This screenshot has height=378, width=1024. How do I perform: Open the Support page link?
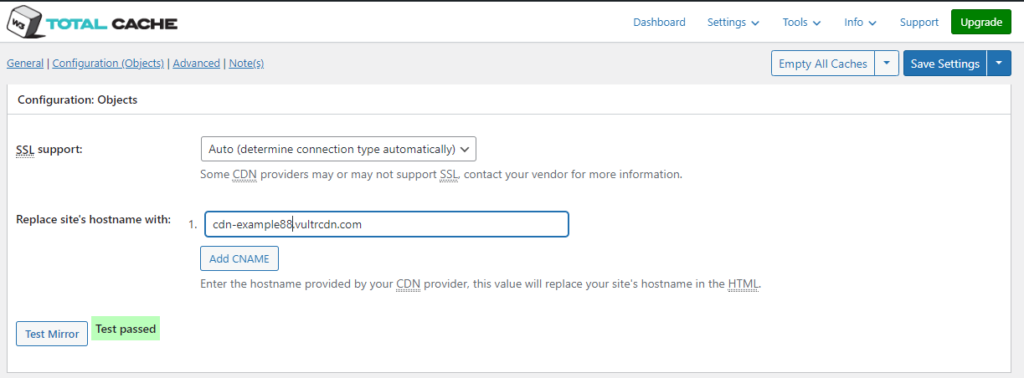919,22
